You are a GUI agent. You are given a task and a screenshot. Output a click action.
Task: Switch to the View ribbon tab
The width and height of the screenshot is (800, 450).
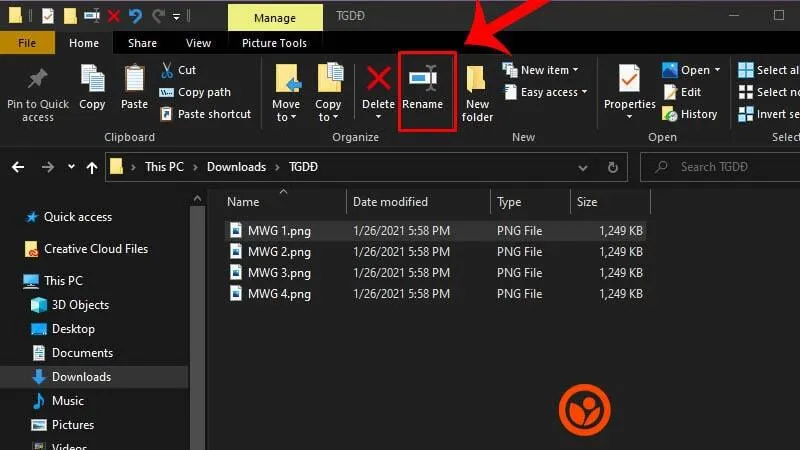pyautogui.click(x=198, y=43)
